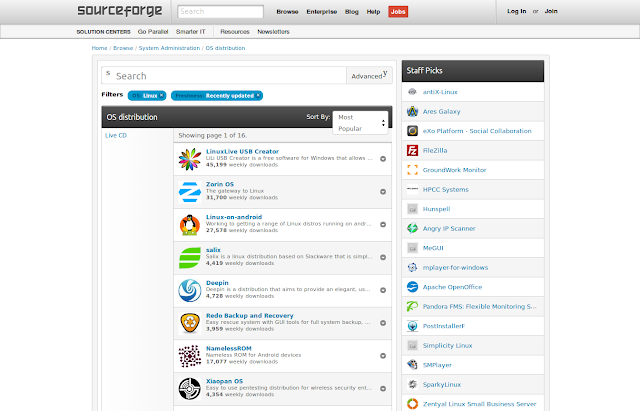The image size is (640, 411).
Task: Open the Resources link
Action: point(235,31)
